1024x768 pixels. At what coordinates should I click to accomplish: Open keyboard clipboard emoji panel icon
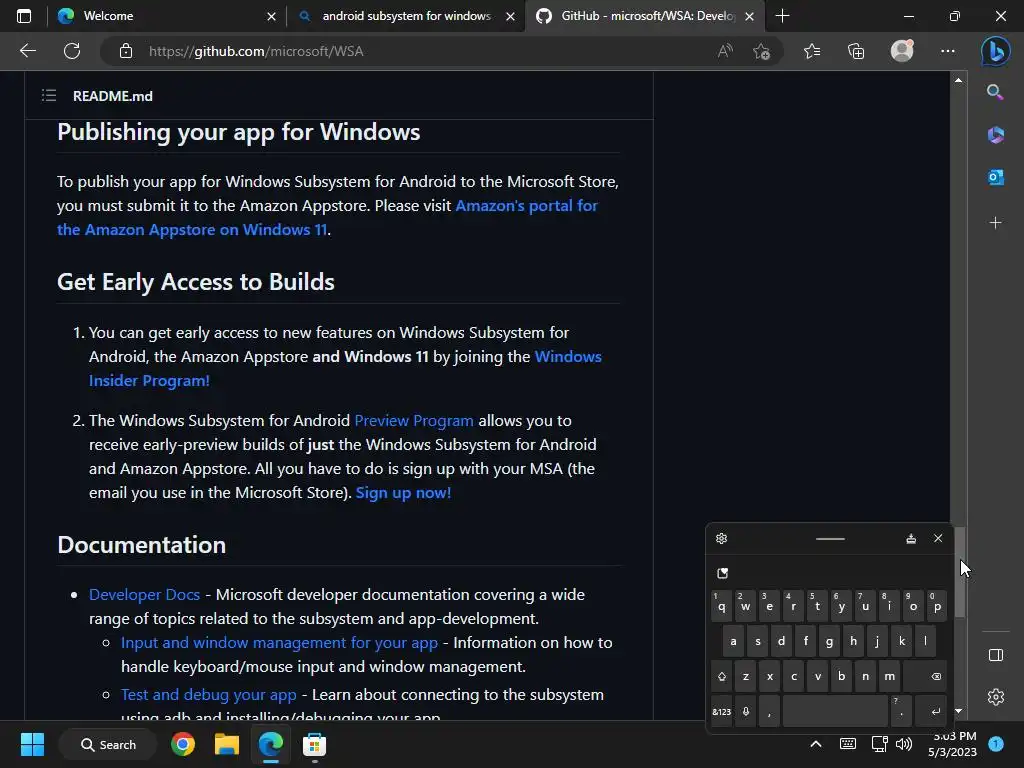click(722, 573)
